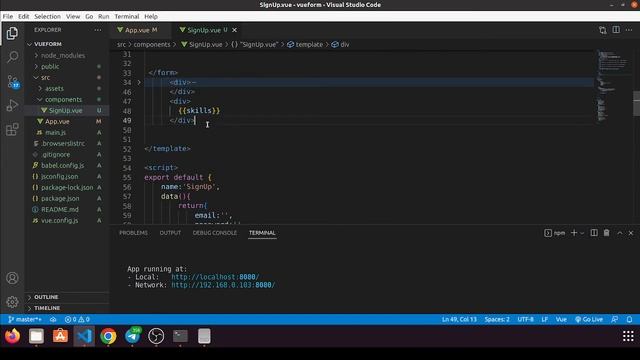Click the synchronize changes cloud icon
This screenshot has height=360, width=640.
pyautogui.click(x=53, y=319)
